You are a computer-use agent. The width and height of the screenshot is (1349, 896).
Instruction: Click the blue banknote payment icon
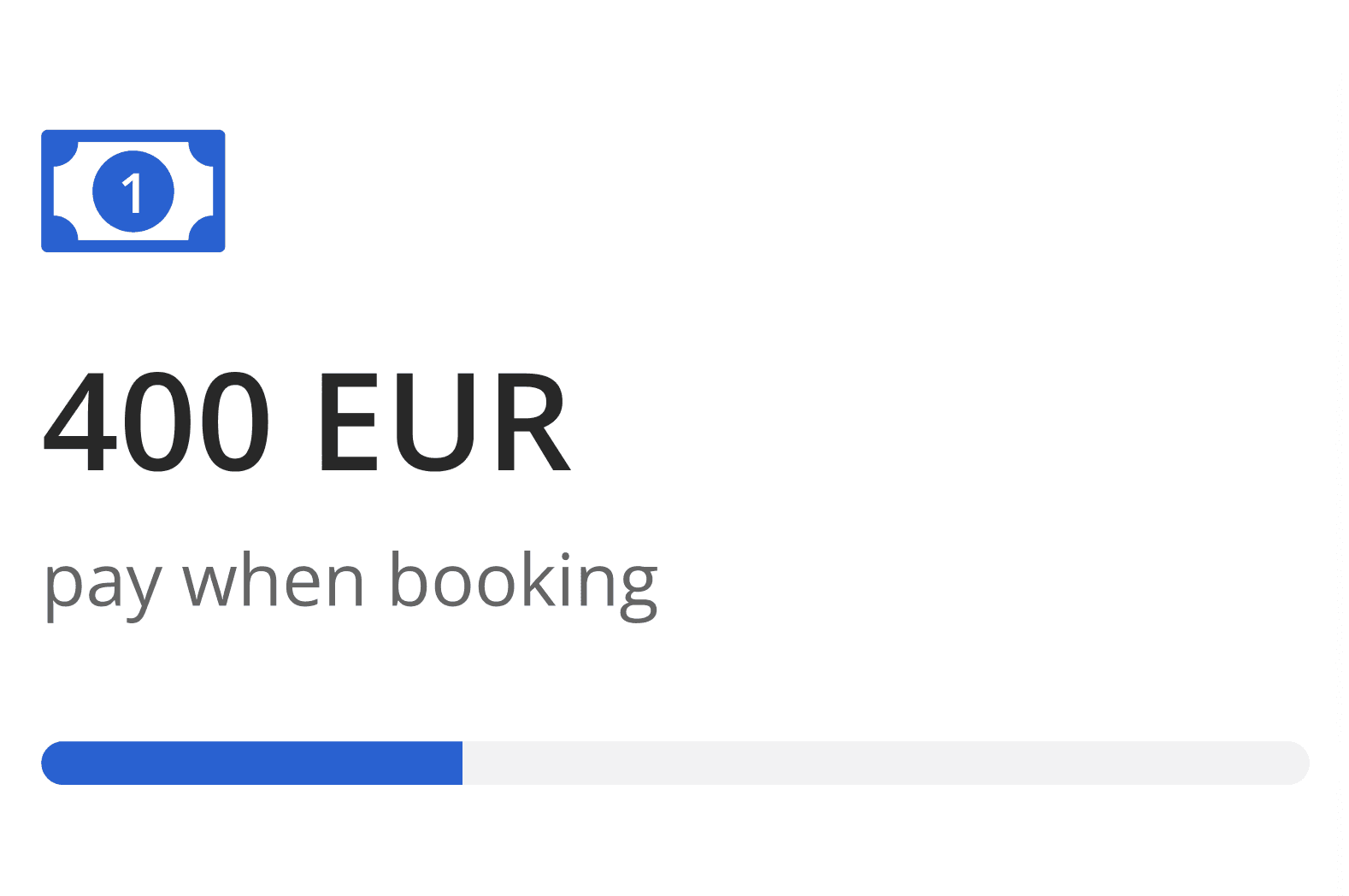tap(133, 191)
